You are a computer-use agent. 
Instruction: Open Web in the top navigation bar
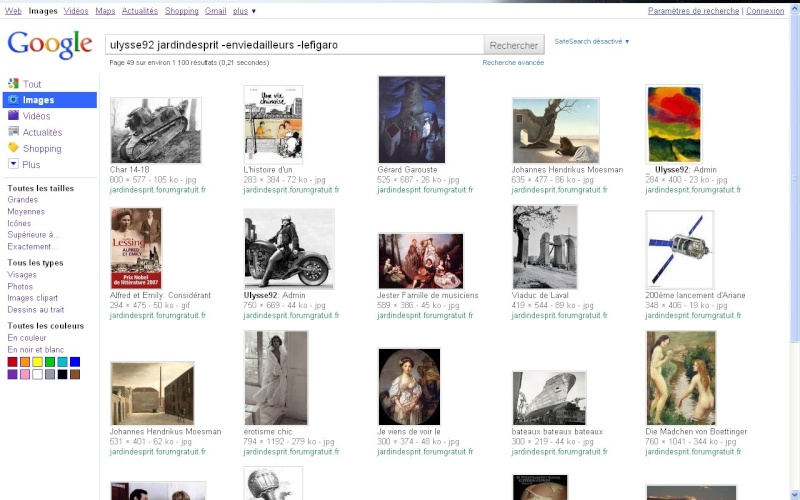13,11
